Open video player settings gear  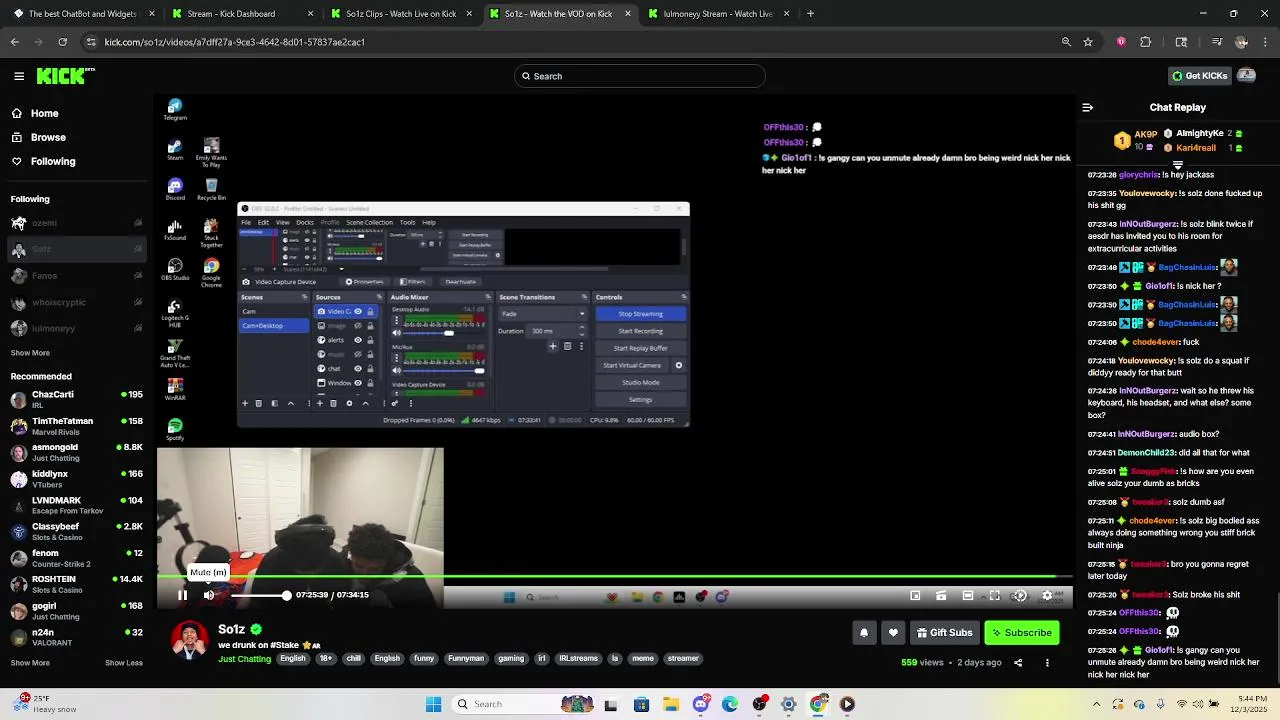point(1047,596)
